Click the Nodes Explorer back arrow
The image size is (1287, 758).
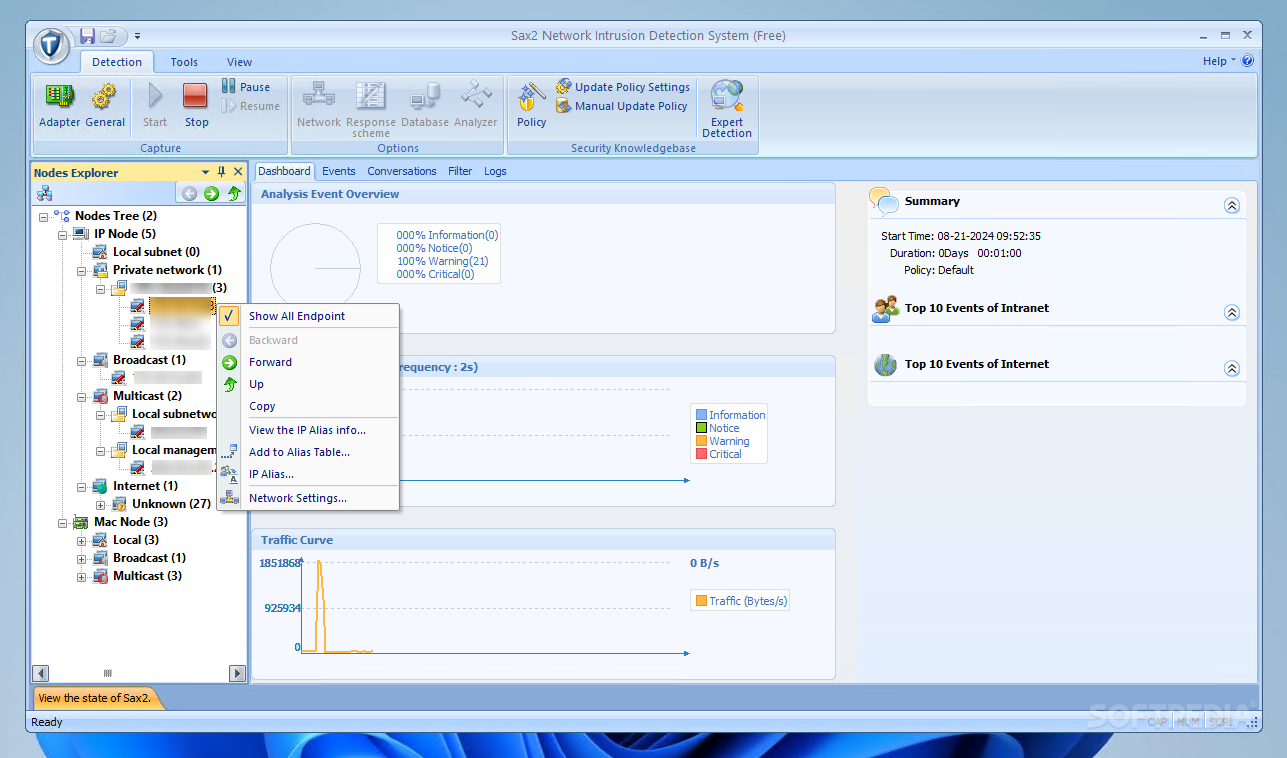[x=189, y=194]
